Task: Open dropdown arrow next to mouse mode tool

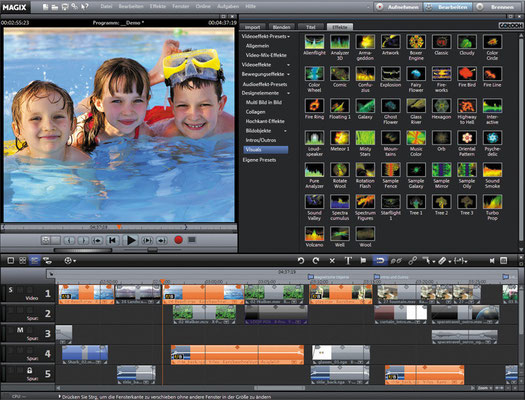Action: point(434,261)
